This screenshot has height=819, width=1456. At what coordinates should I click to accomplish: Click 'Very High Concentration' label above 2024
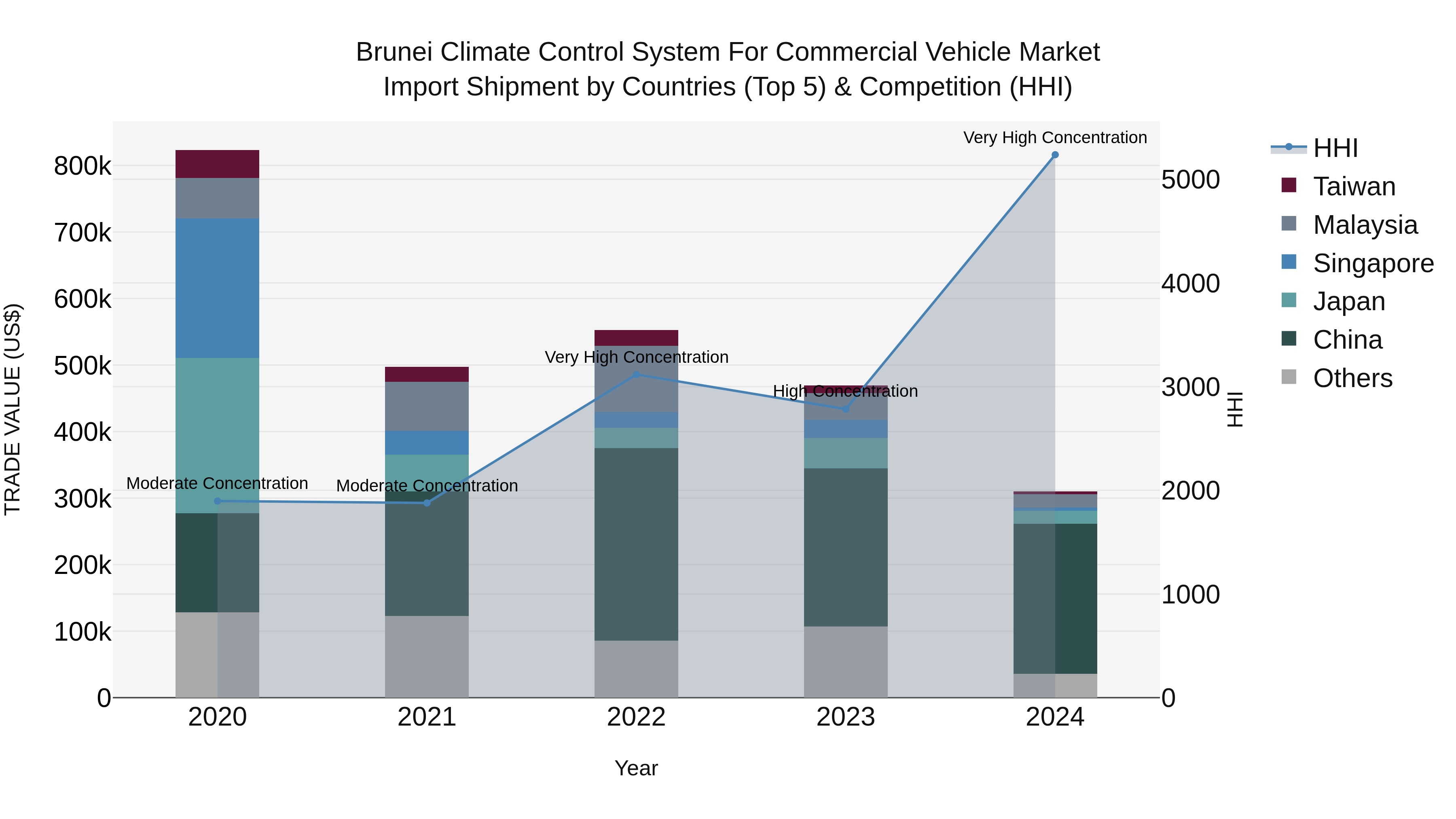1055,138
